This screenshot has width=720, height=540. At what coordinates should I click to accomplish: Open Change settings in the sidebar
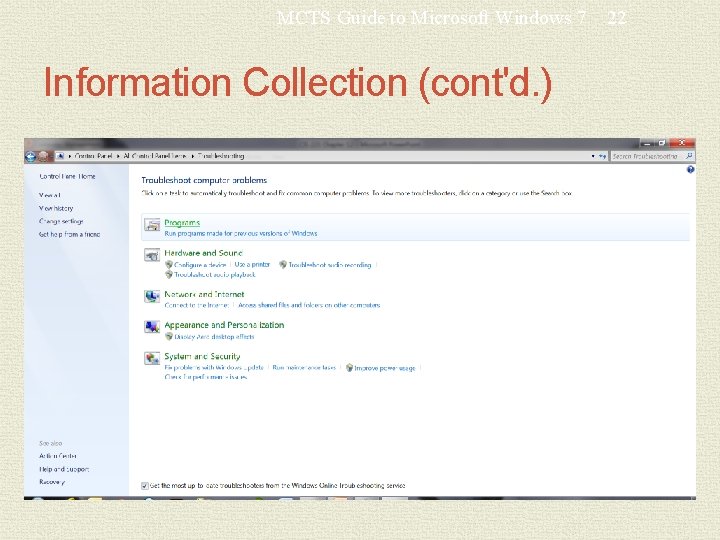[x=61, y=221]
